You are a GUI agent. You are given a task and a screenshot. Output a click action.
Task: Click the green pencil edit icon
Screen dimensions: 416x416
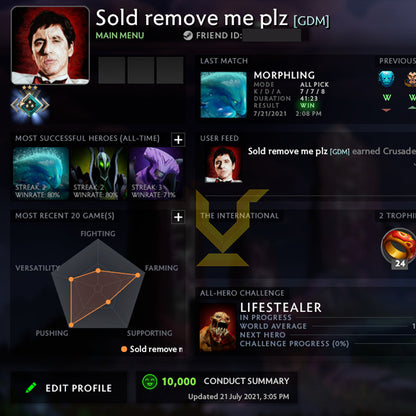coord(31,388)
